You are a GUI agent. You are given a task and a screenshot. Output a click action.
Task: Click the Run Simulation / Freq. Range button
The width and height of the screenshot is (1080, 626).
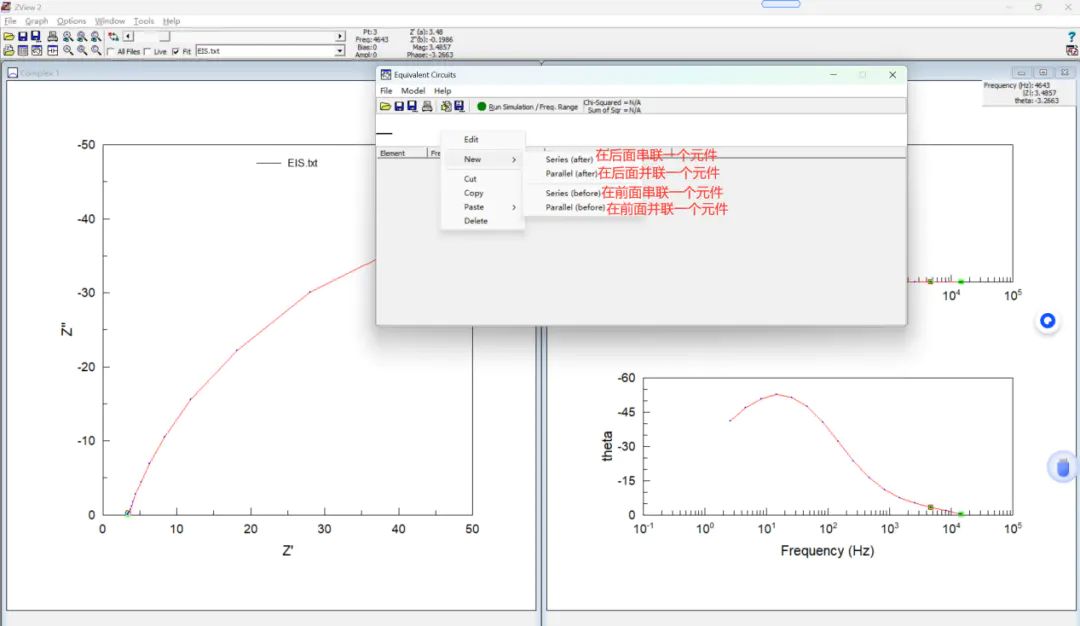click(528, 107)
